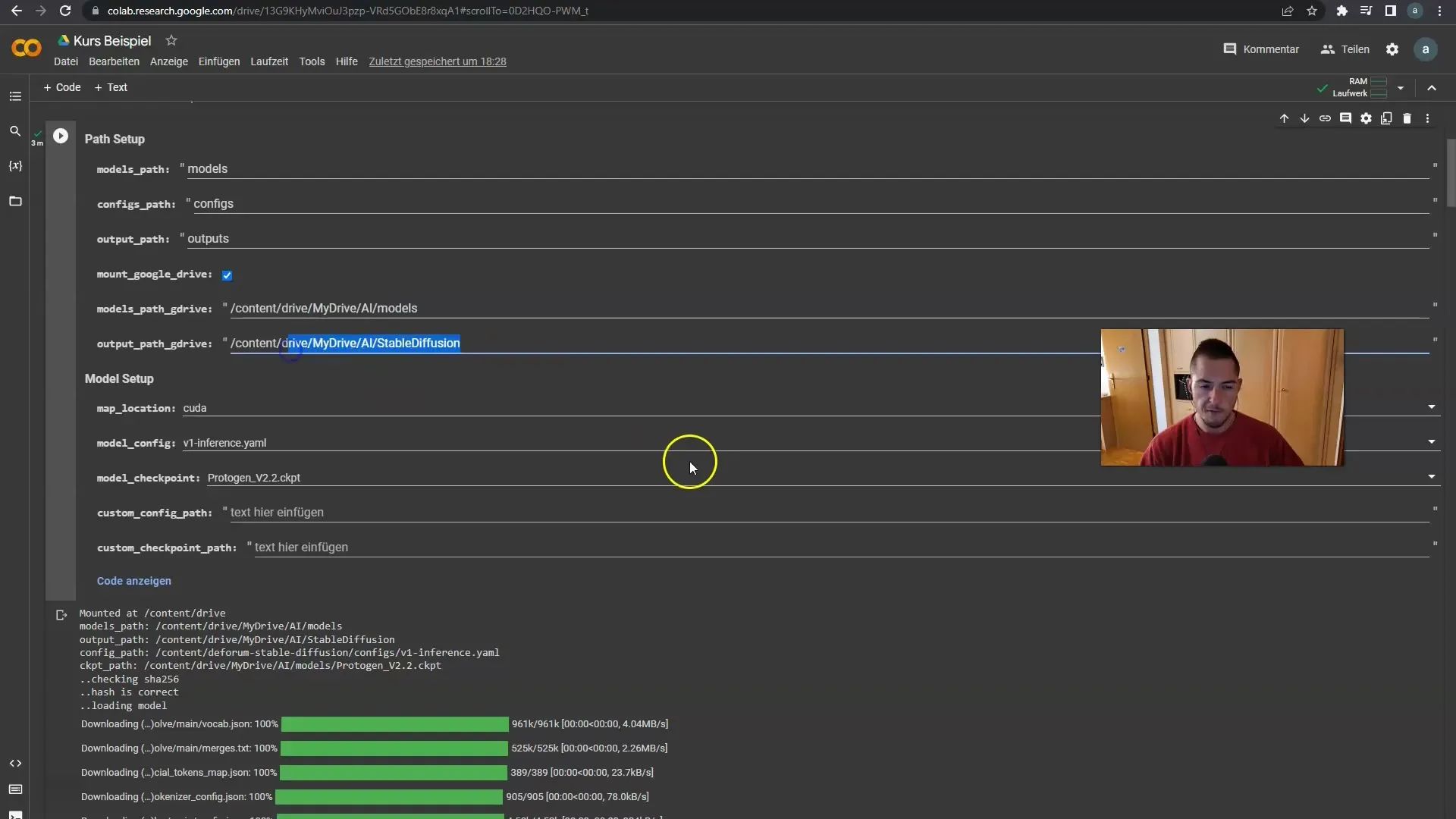
Task: Open Zuletzt gespeichert um 18:28 history
Action: pyautogui.click(x=438, y=61)
